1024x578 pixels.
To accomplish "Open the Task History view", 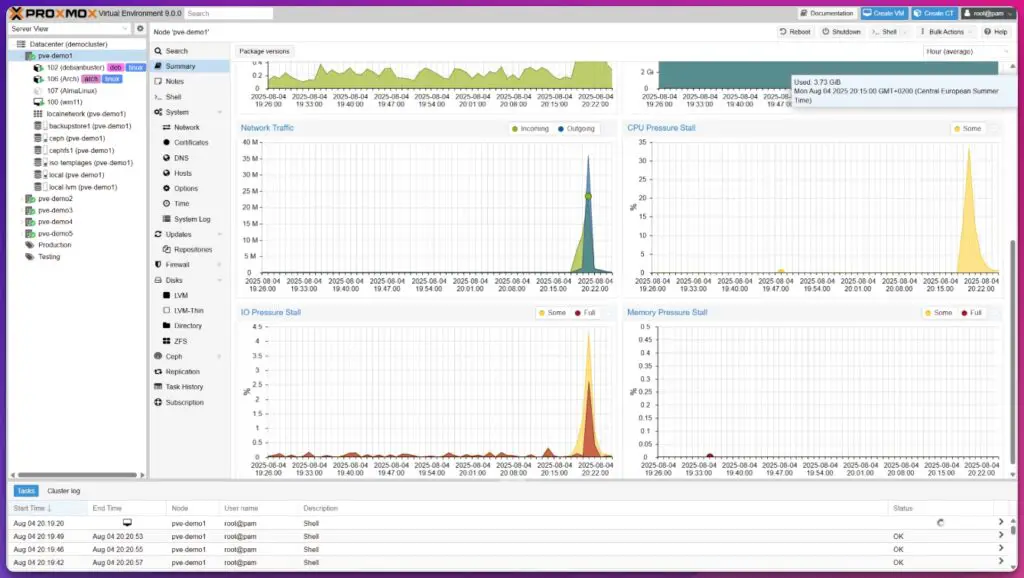I will (188, 386).
